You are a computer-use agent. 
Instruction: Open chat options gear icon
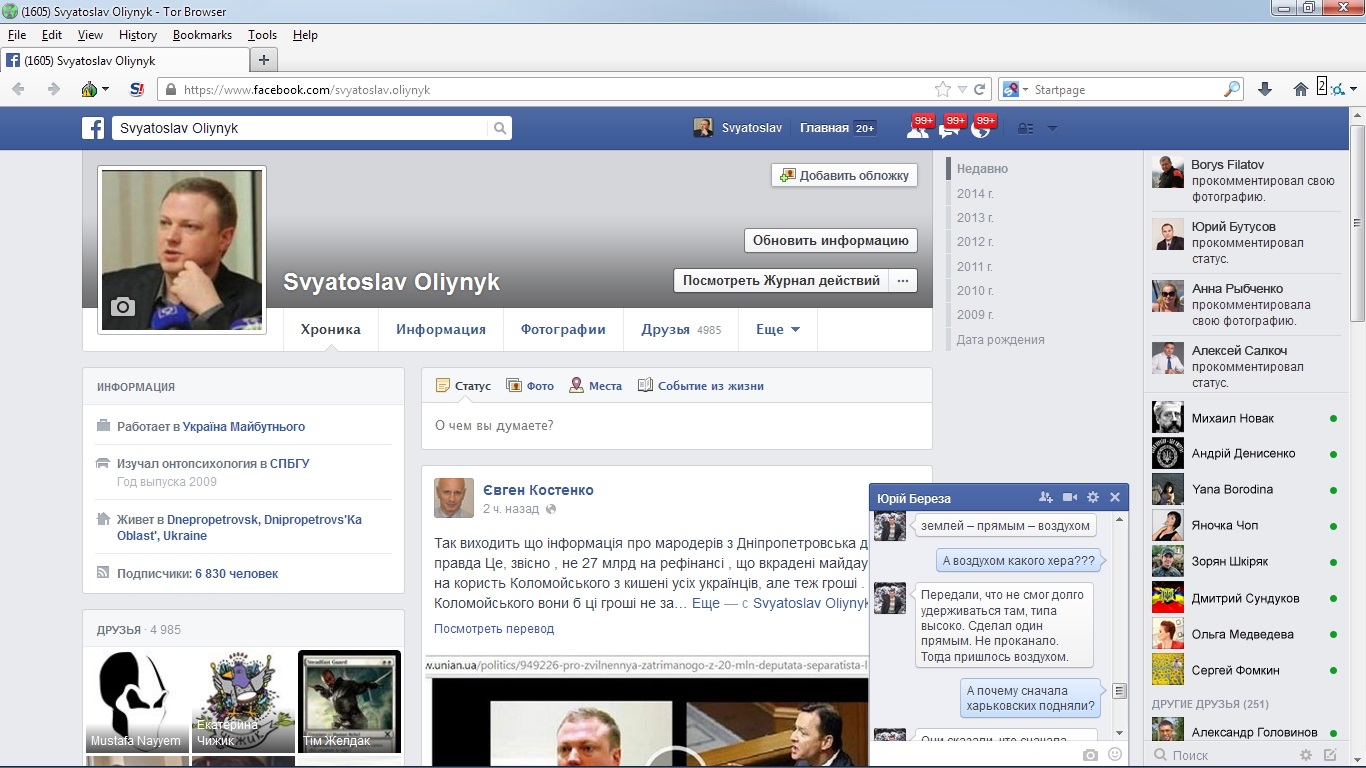[x=1093, y=497]
